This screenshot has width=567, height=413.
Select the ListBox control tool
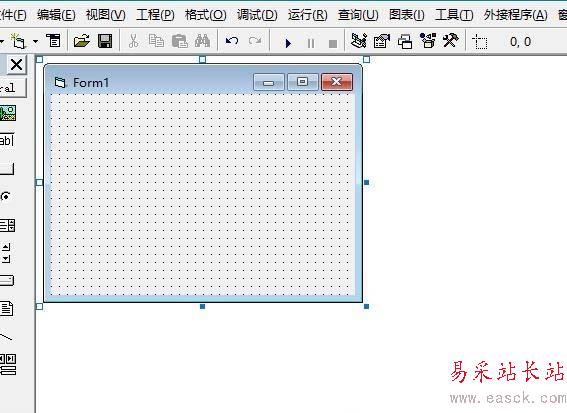[8, 225]
